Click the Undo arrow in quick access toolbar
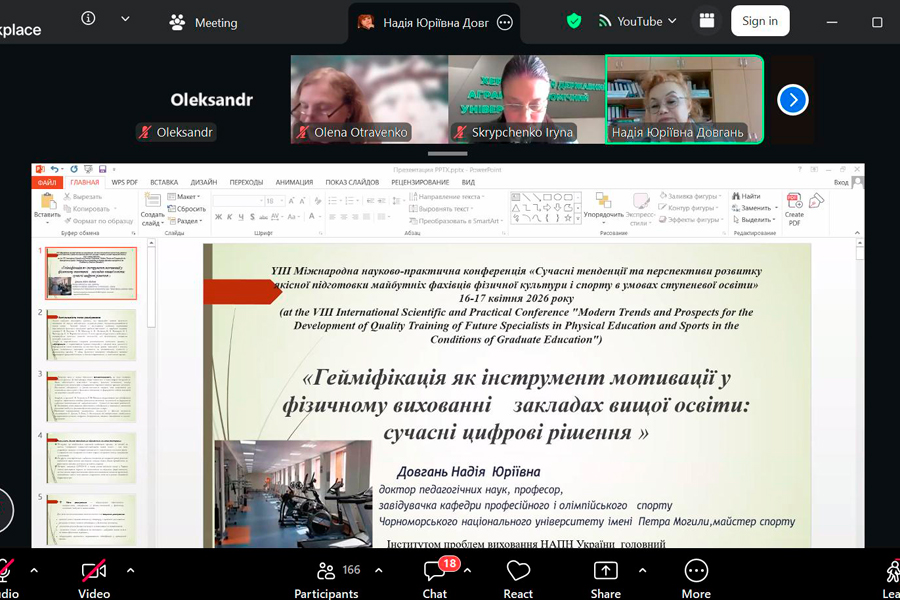The height and width of the screenshot is (600, 900). pyautogui.click(x=54, y=169)
